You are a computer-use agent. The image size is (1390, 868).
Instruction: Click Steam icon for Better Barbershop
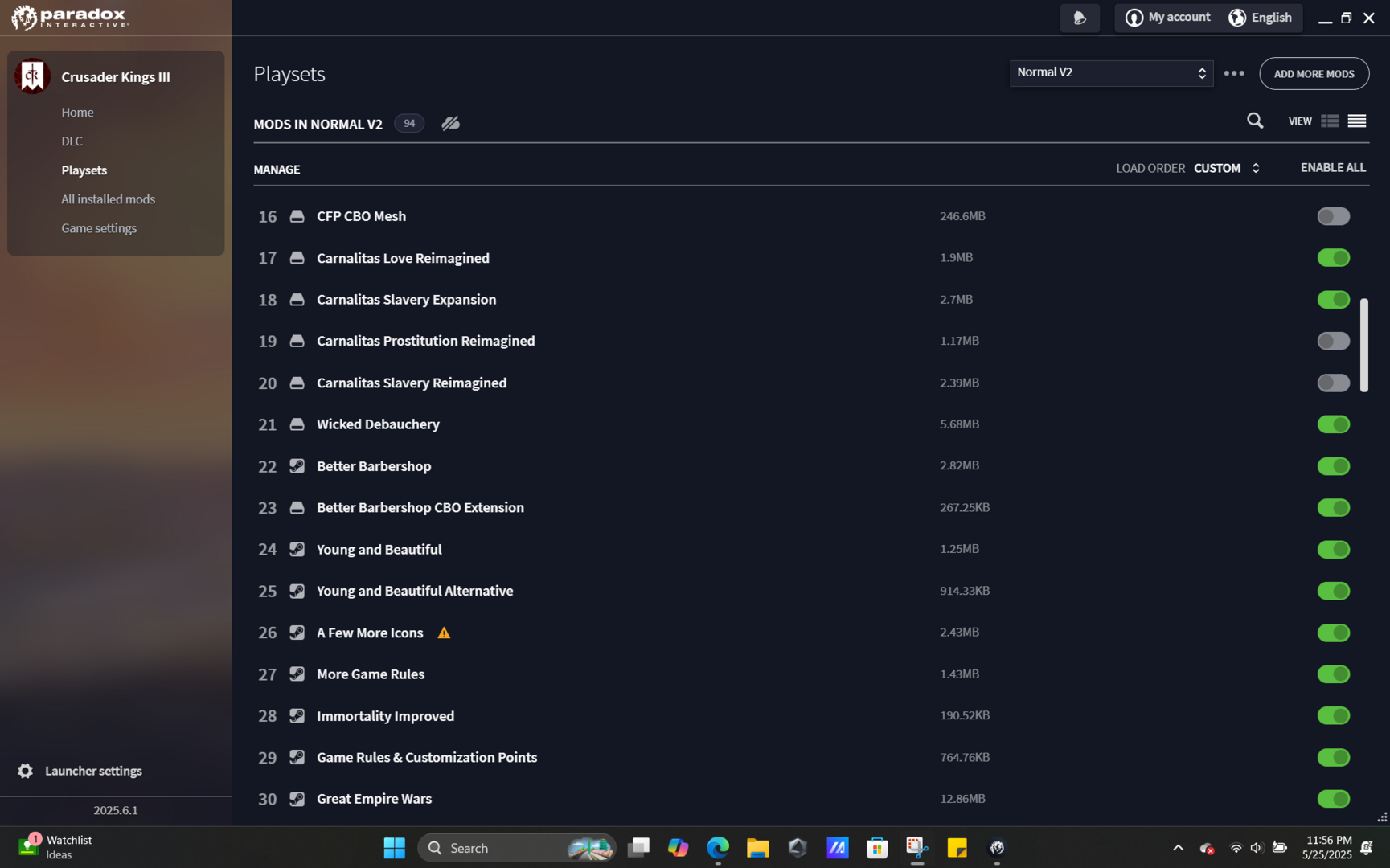[x=297, y=466]
